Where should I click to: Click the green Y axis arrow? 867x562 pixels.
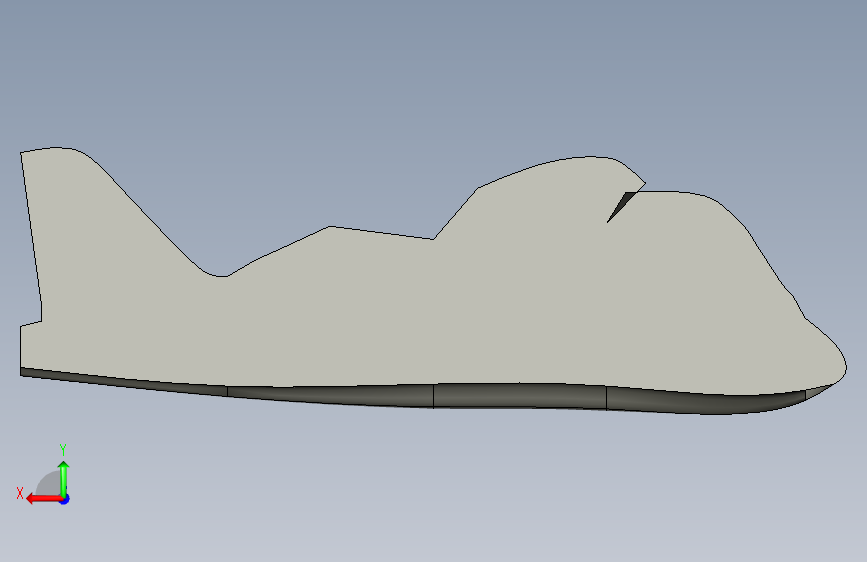point(64,478)
